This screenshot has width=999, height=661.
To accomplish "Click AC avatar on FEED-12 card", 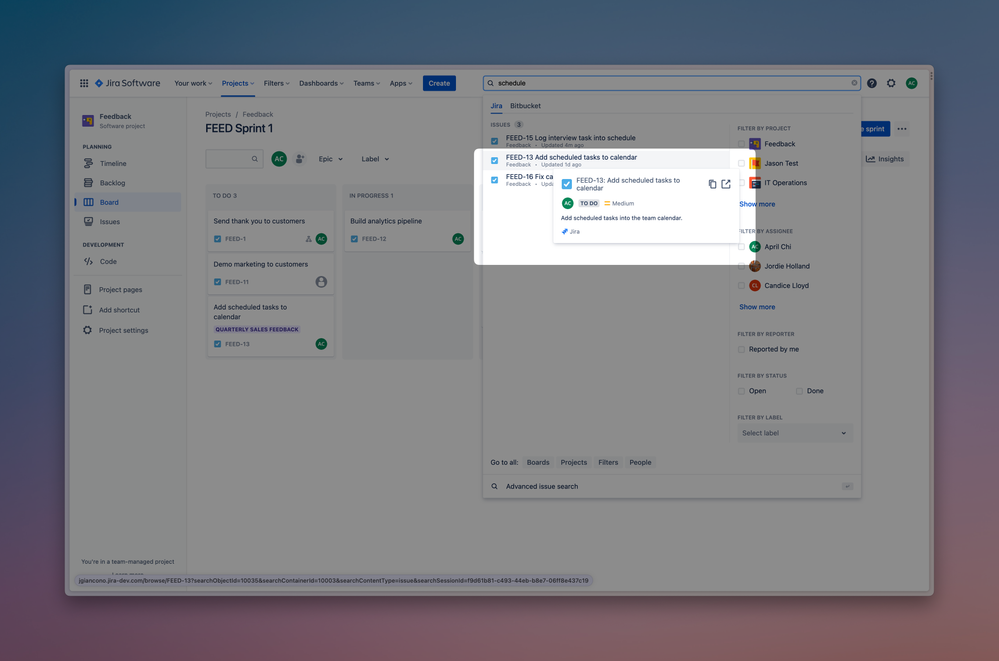I will pyautogui.click(x=458, y=239).
